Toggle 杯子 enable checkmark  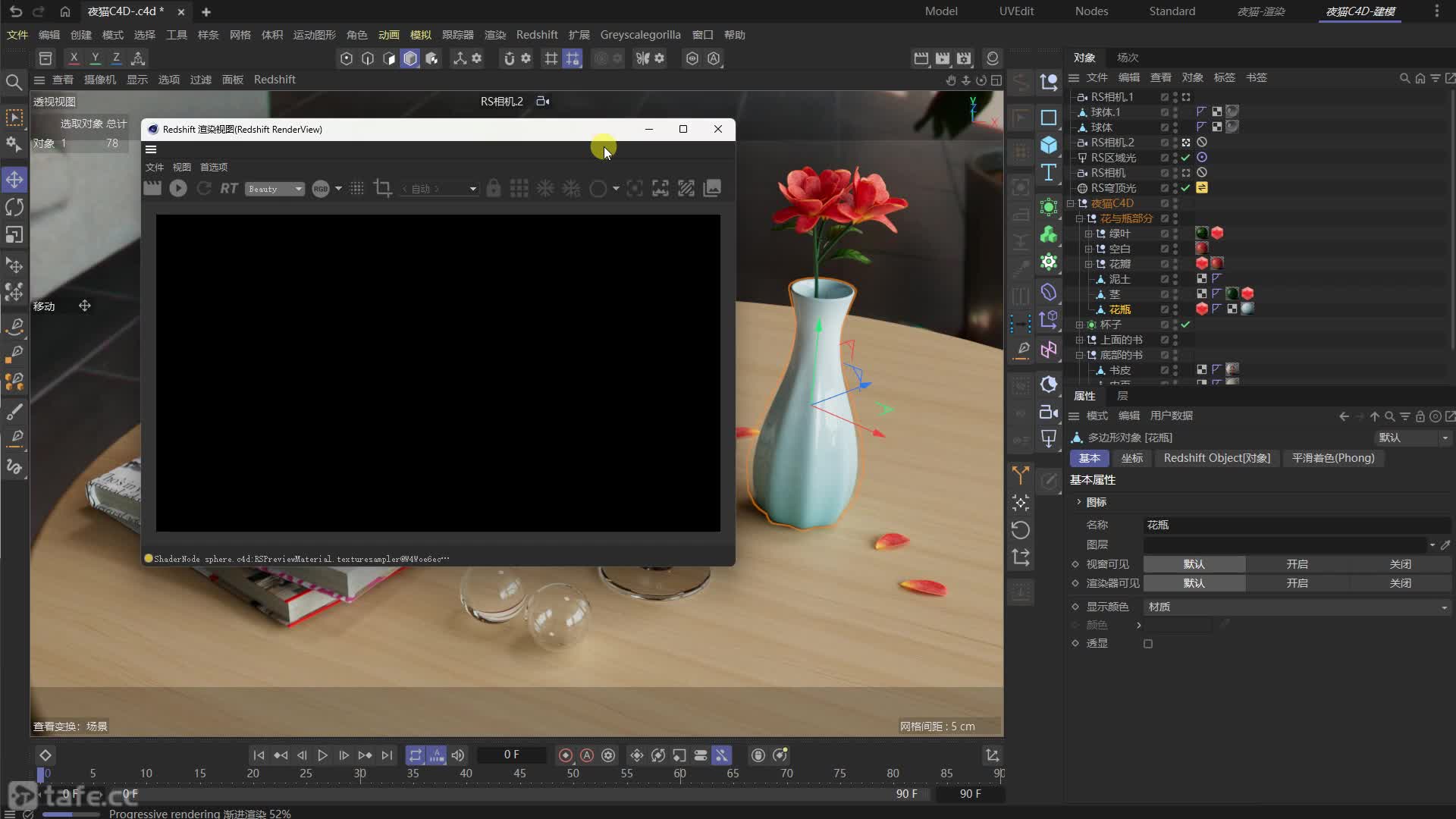(x=1185, y=325)
